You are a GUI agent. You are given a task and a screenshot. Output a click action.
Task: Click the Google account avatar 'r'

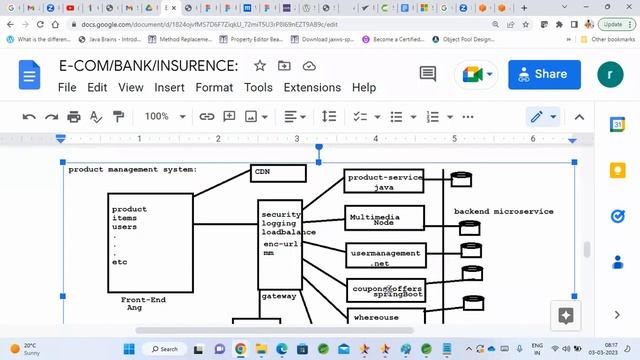(x=610, y=74)
